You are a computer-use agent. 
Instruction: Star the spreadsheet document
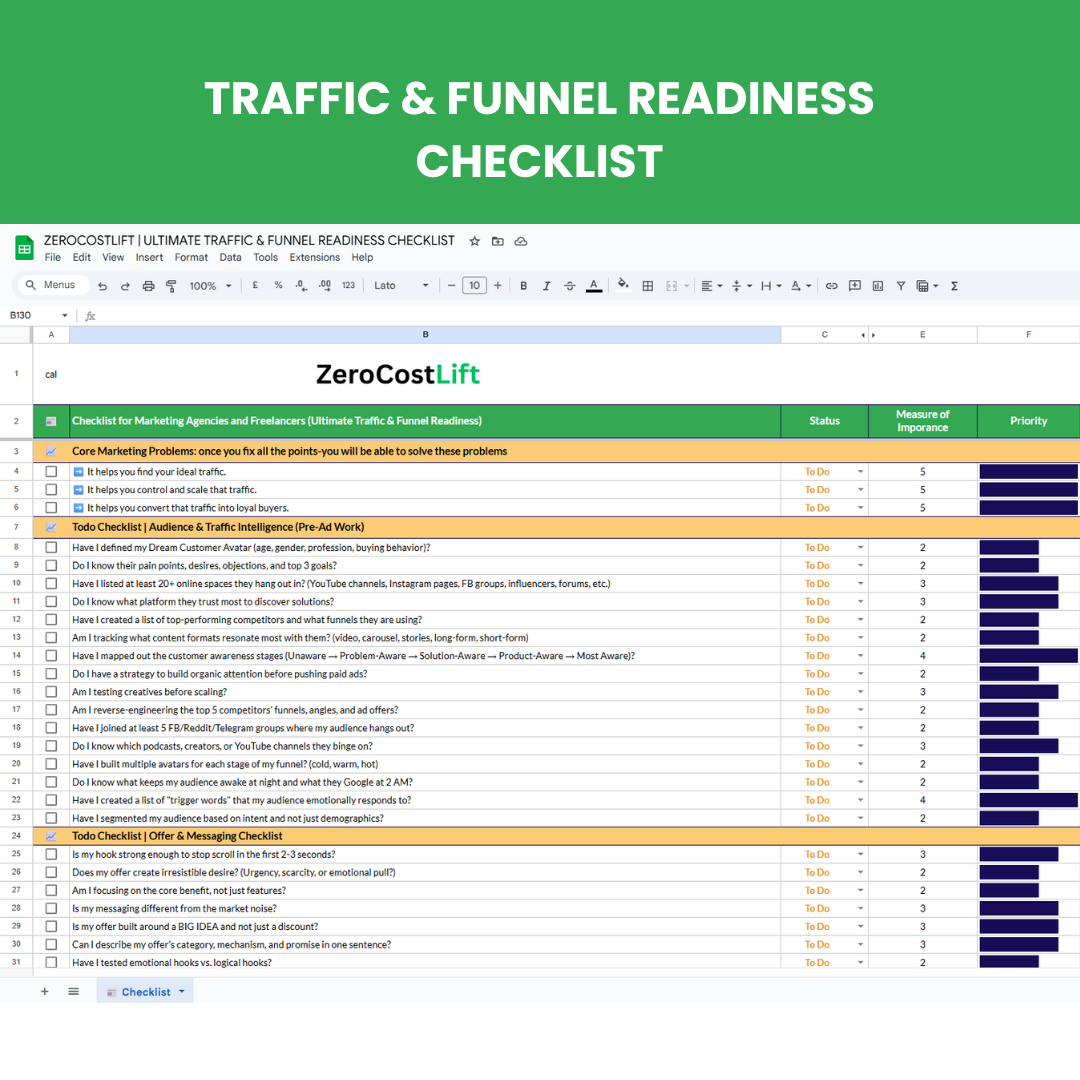(x=475, y=241)
